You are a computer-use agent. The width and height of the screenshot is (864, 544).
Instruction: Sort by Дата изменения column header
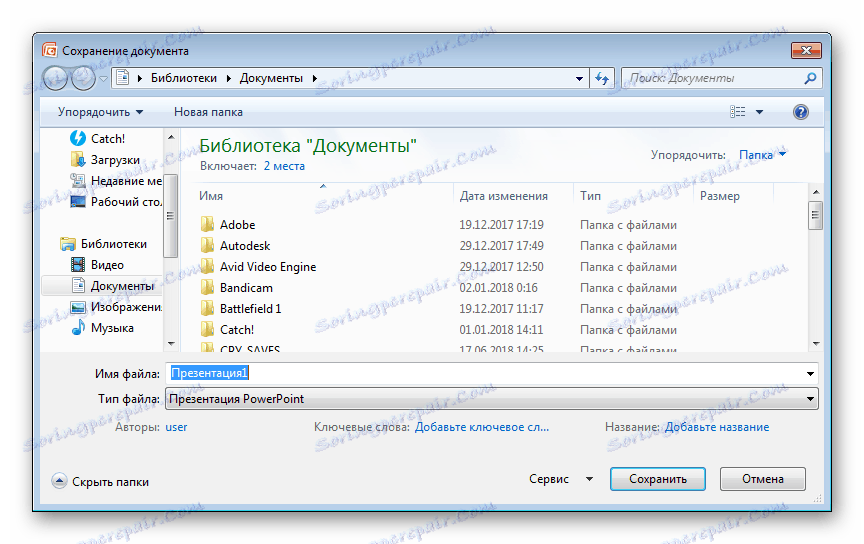pos(503,196)
